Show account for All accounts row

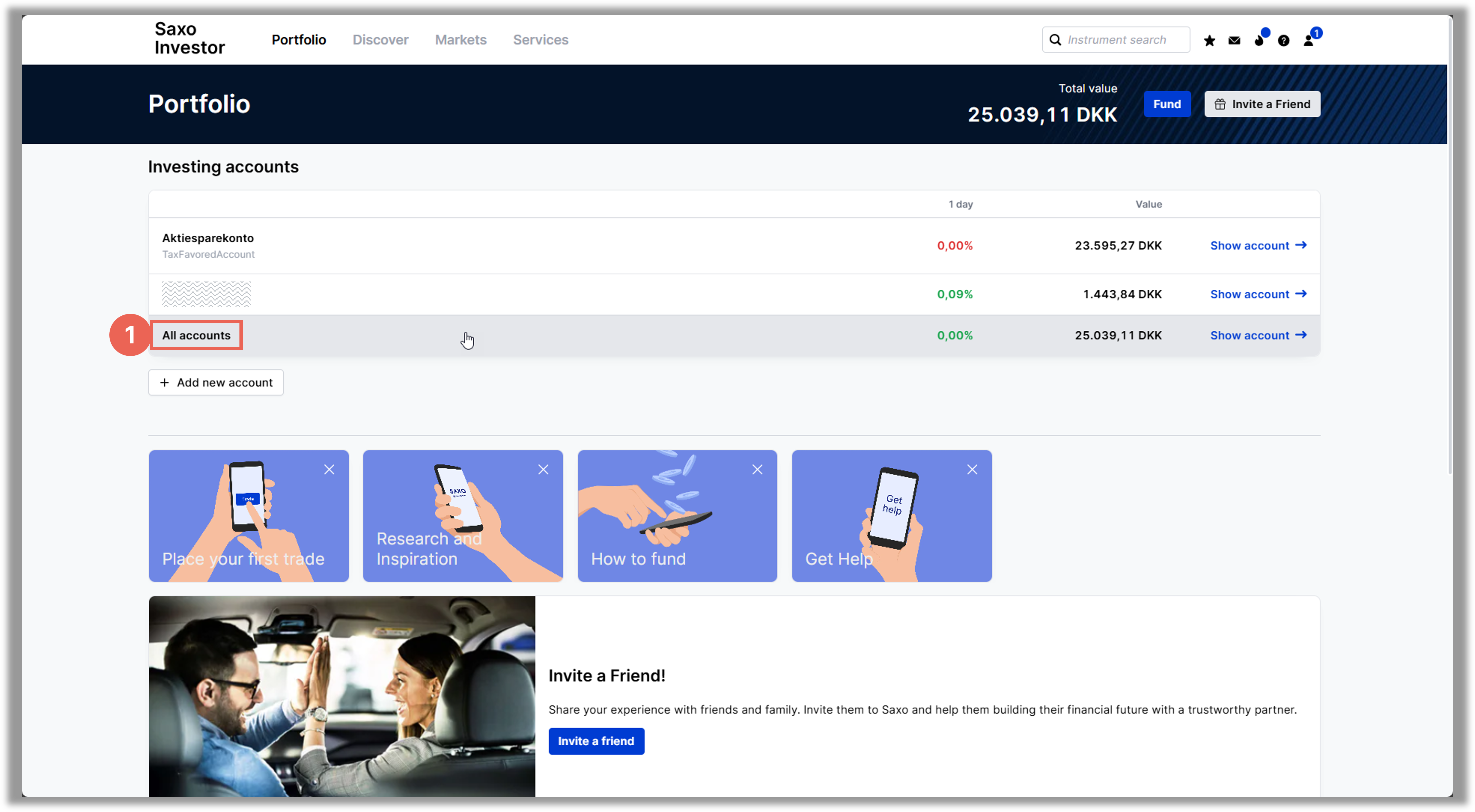[1257, 335]
